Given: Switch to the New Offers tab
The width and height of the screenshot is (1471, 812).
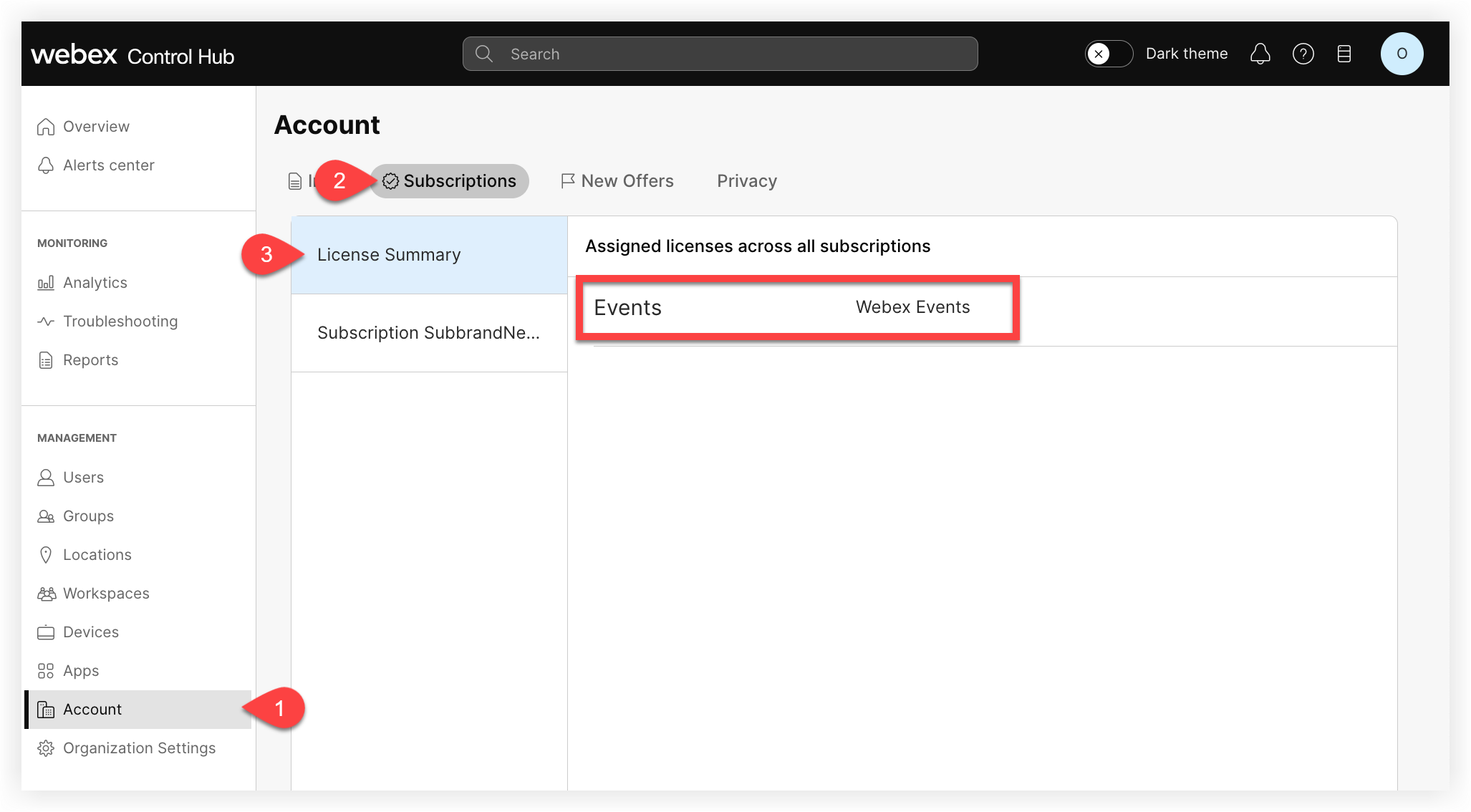Looking at the screenshot, I should [x=617, y=181].
